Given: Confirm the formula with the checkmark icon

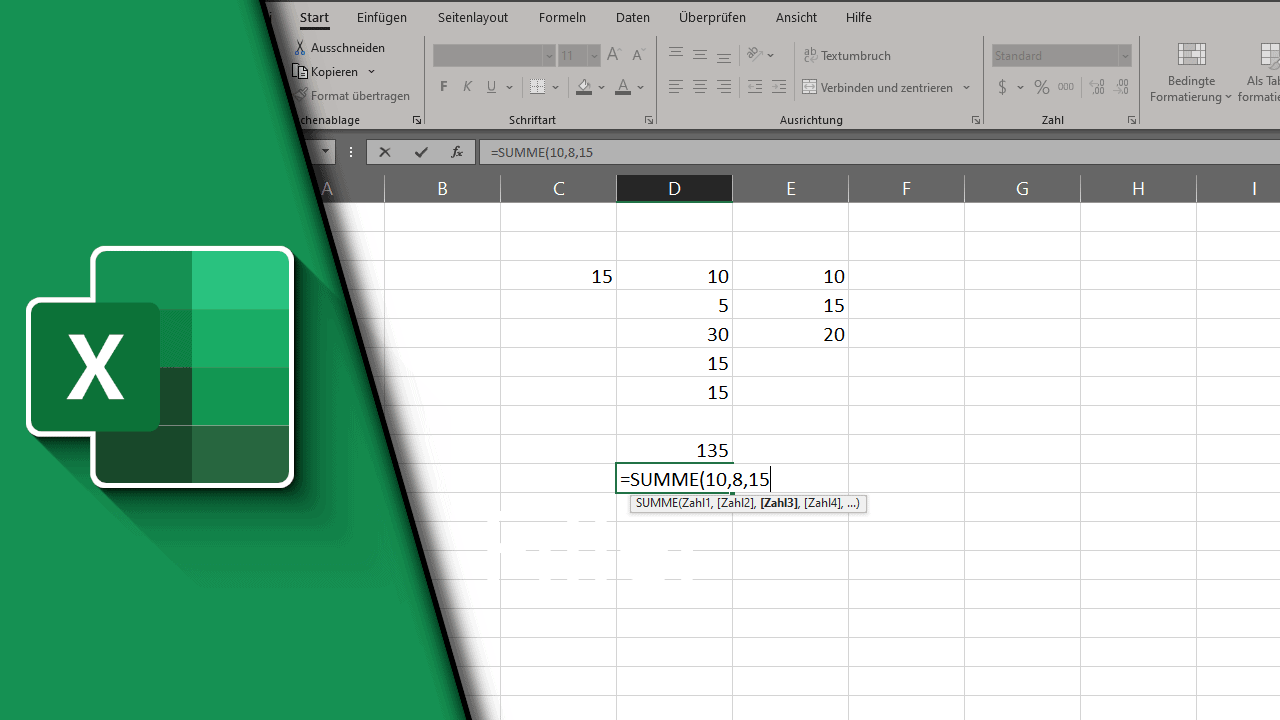Looking at the screenshot, I should click(x=421, y=152).
